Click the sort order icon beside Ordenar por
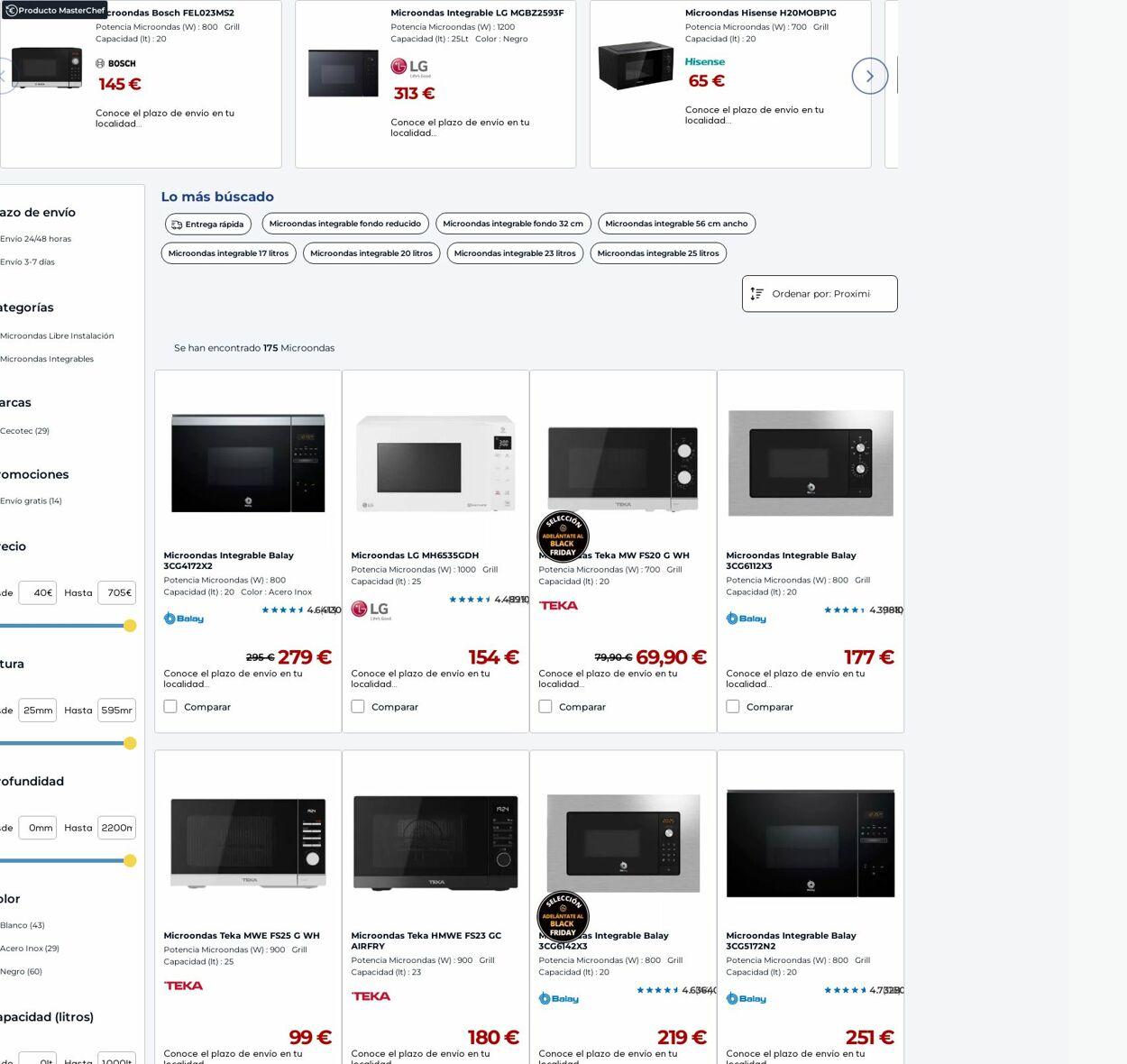 (x=756, y=294)
